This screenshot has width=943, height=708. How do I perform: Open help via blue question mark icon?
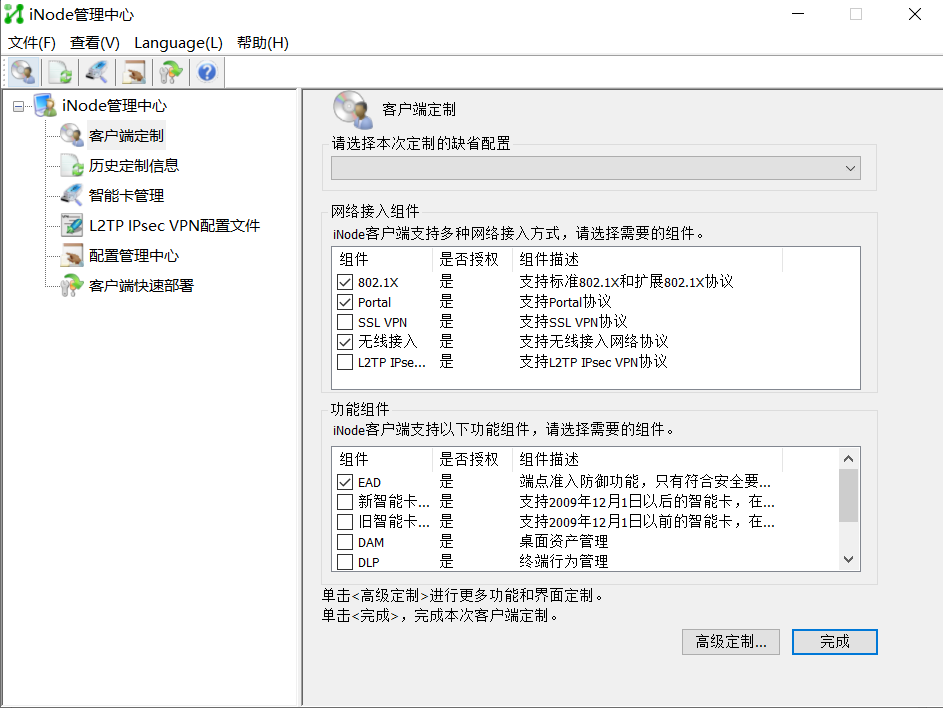pyautogui.click(x=207, y=72)
